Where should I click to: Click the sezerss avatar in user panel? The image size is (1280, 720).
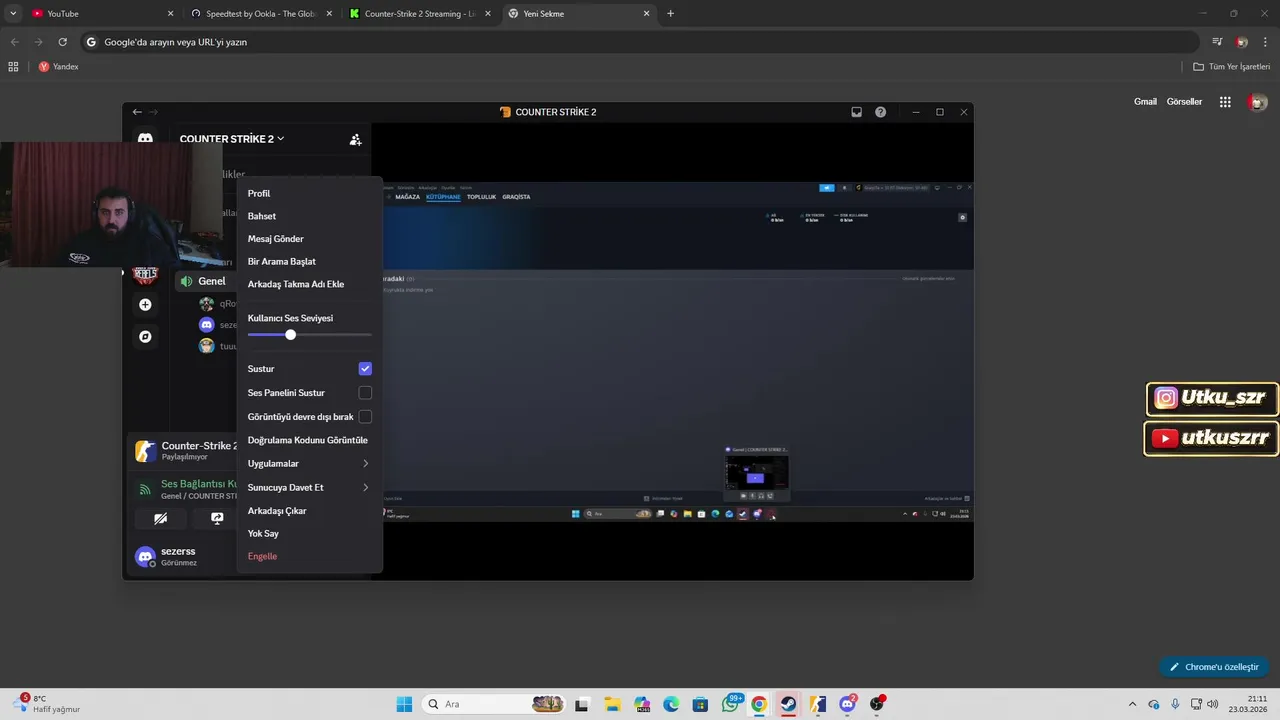145,556
